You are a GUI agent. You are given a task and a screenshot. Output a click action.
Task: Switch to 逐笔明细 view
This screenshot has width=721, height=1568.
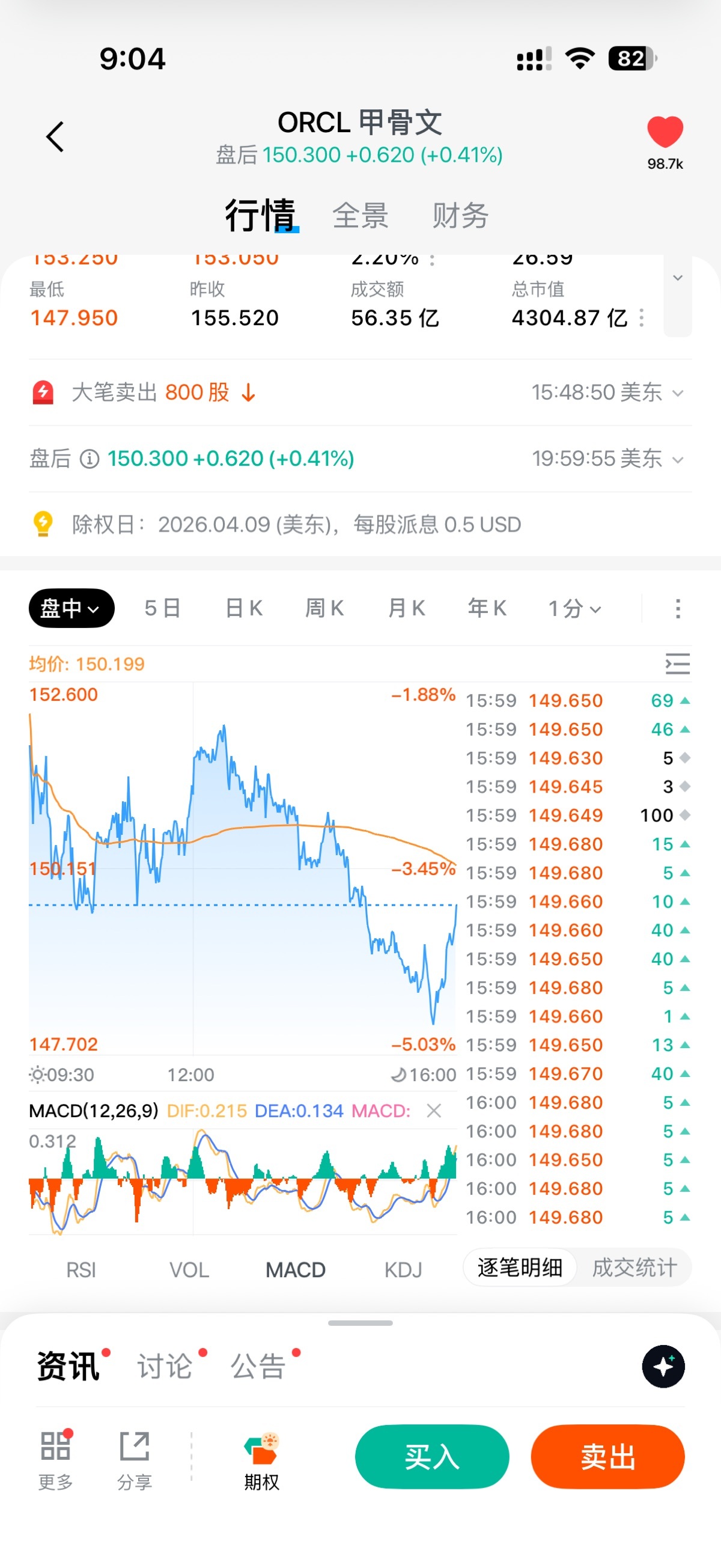coord(520,1268)
